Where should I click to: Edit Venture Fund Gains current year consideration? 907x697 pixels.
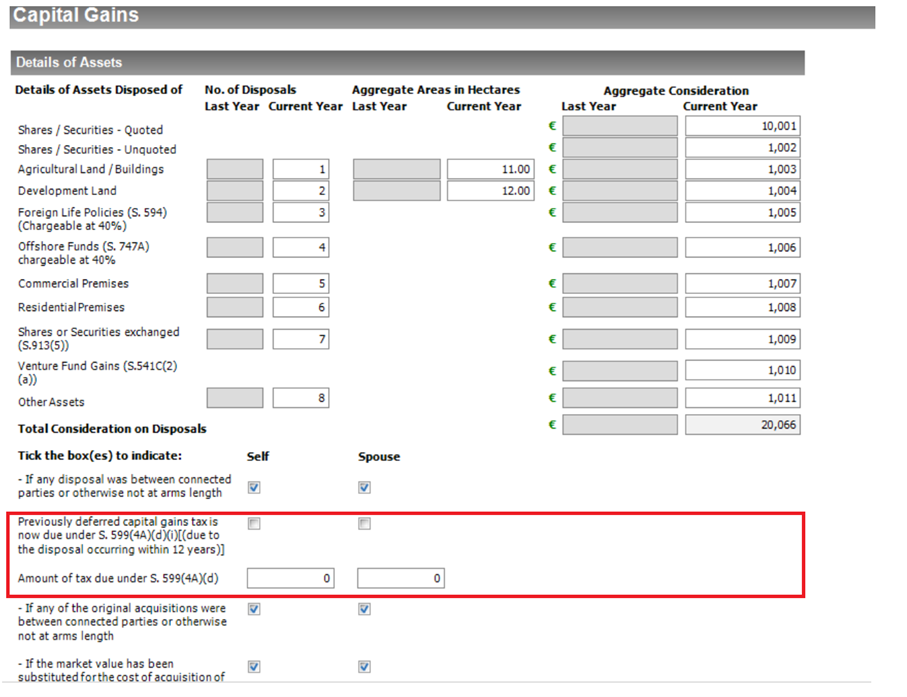click(743, 370)
